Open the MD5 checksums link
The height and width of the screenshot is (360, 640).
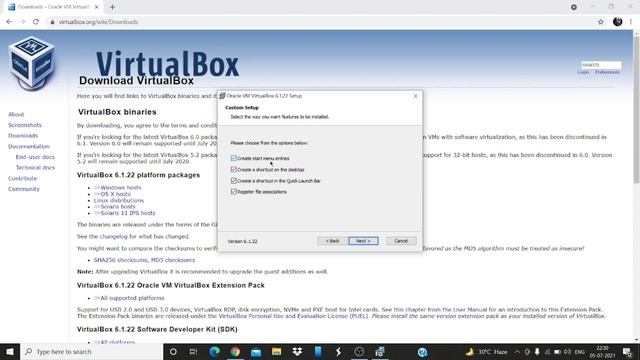point(173,260)
